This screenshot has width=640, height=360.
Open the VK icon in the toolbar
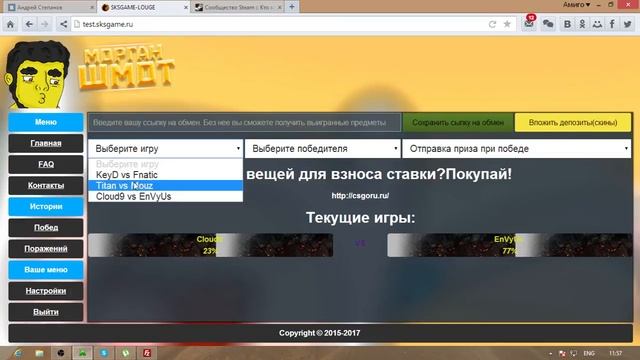click(x=567, y=24)
